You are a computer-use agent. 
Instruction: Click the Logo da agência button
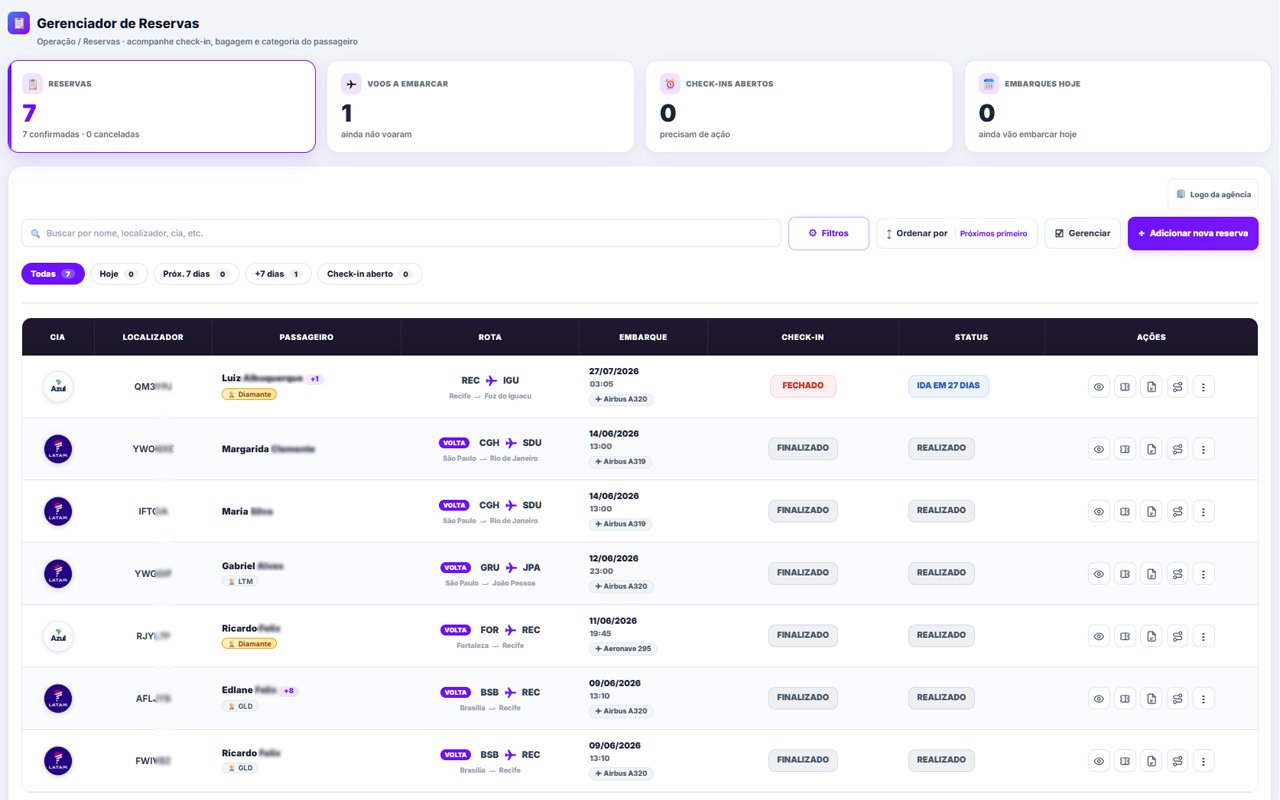[x=1213, y=194]
